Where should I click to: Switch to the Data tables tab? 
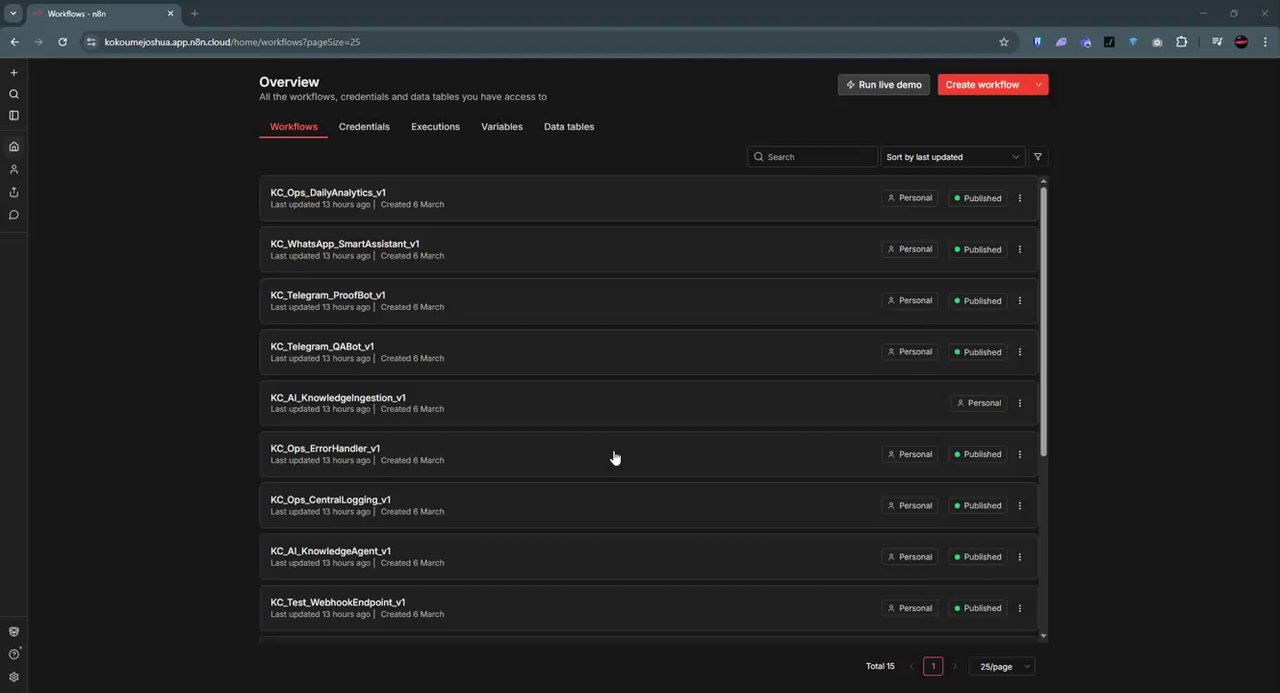569,127
